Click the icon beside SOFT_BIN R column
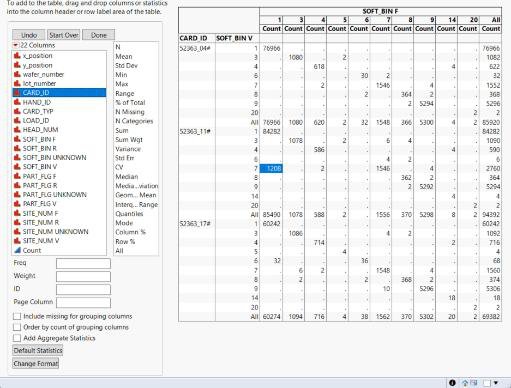The width and height of the screenshot is (511, 388). point(17,148)
